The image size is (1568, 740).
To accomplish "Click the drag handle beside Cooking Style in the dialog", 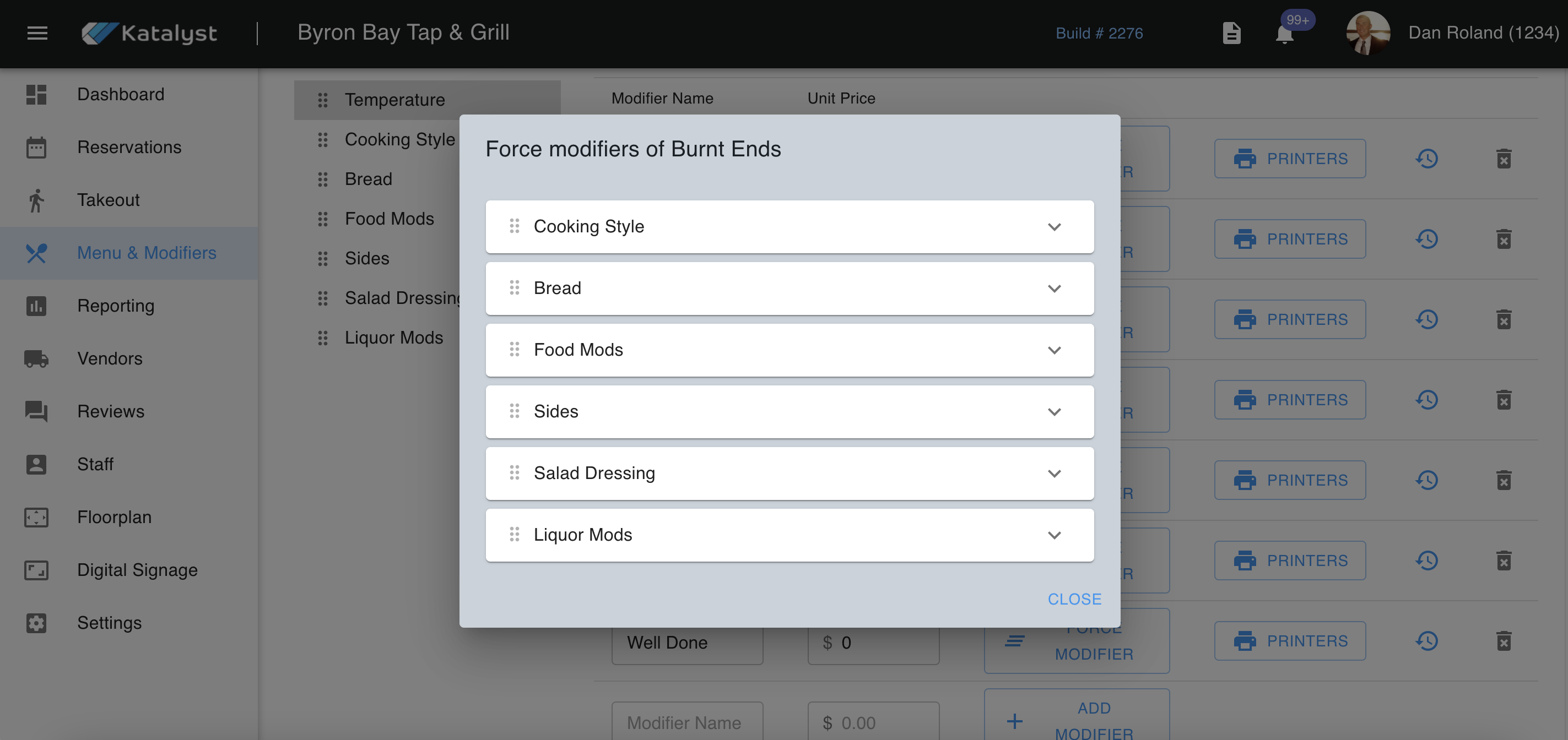I will [515, 226].
